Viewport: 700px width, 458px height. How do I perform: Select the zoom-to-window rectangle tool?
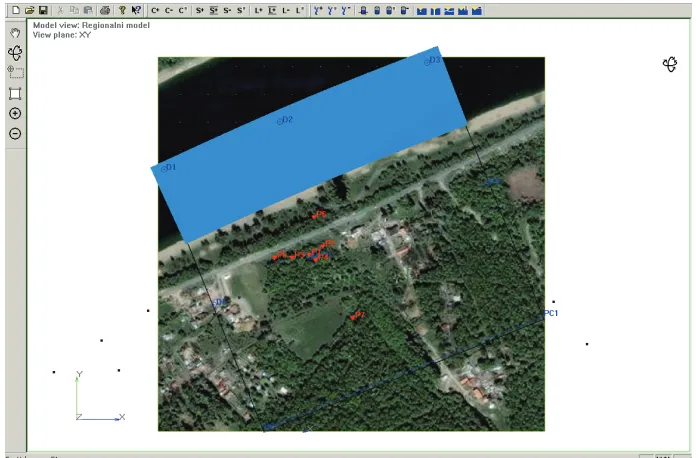pyautogui.click(x=15, y=71)
